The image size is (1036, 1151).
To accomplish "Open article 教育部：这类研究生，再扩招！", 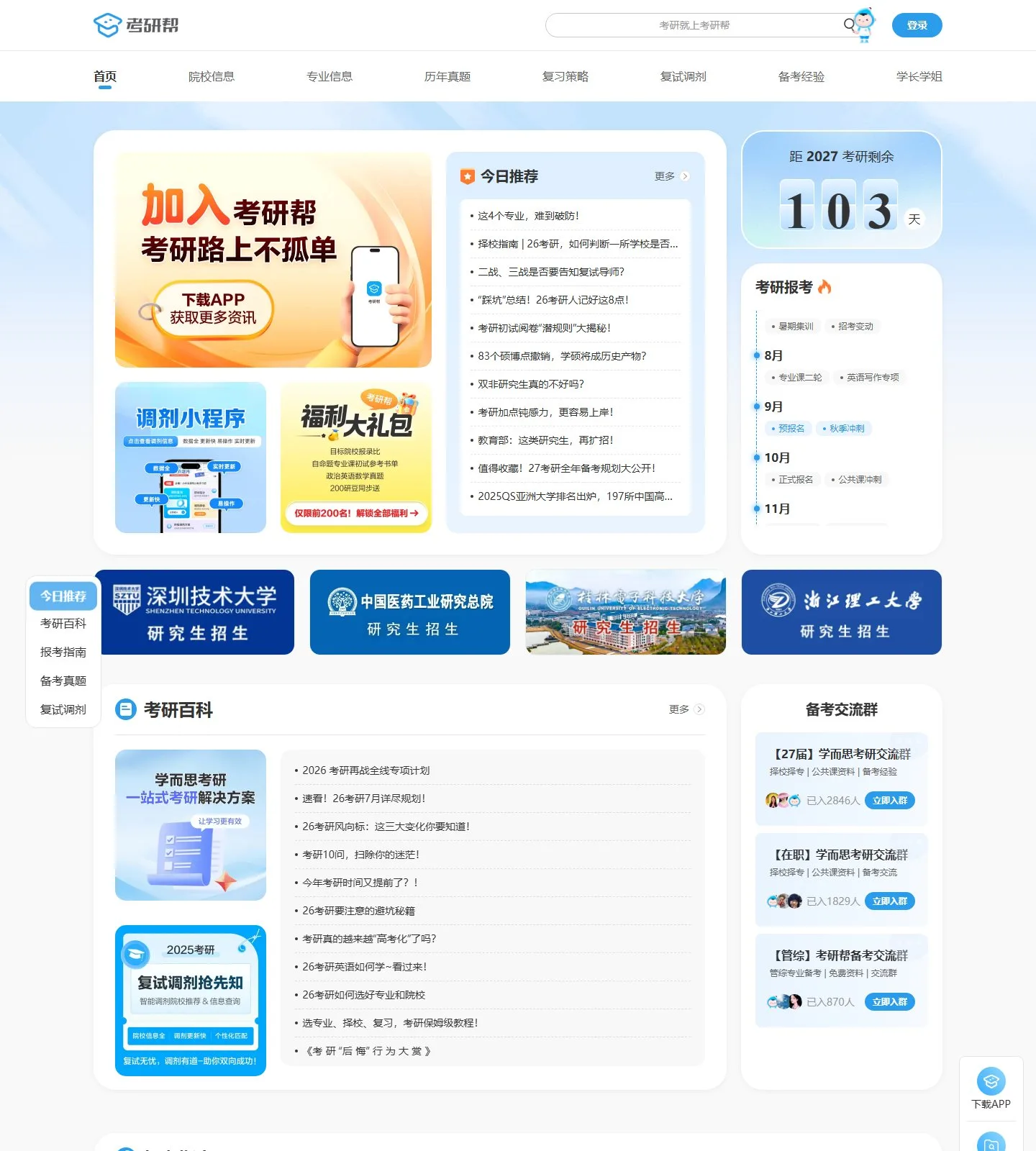I will [x=545, y=440].
